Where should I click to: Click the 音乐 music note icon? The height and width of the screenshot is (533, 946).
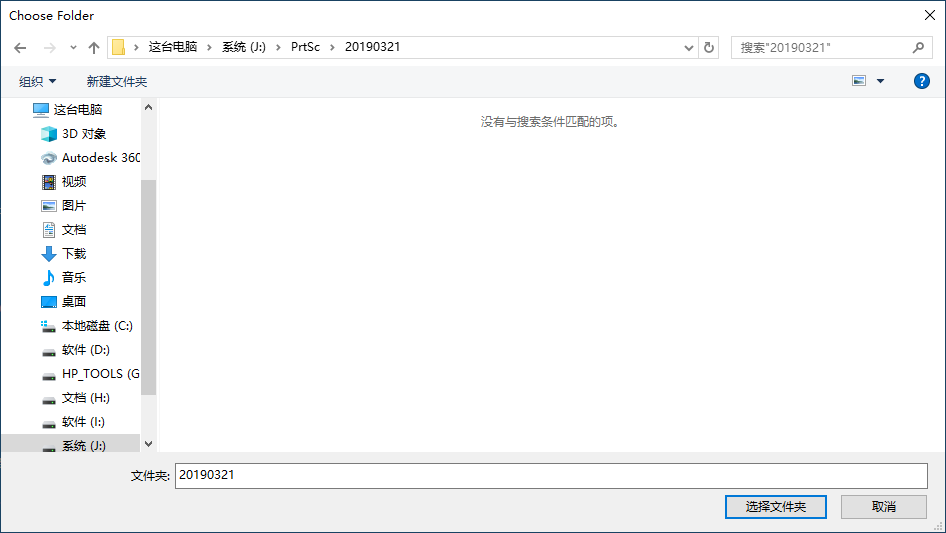(49, 278)
